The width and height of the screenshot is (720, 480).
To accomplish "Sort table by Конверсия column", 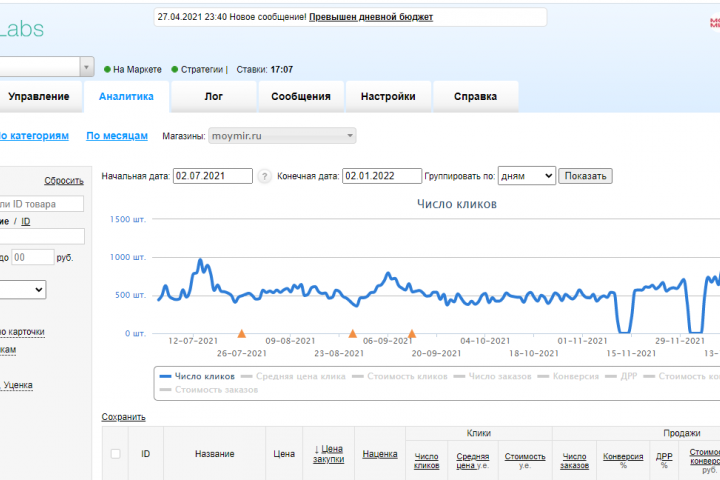I will pos(623,457).
